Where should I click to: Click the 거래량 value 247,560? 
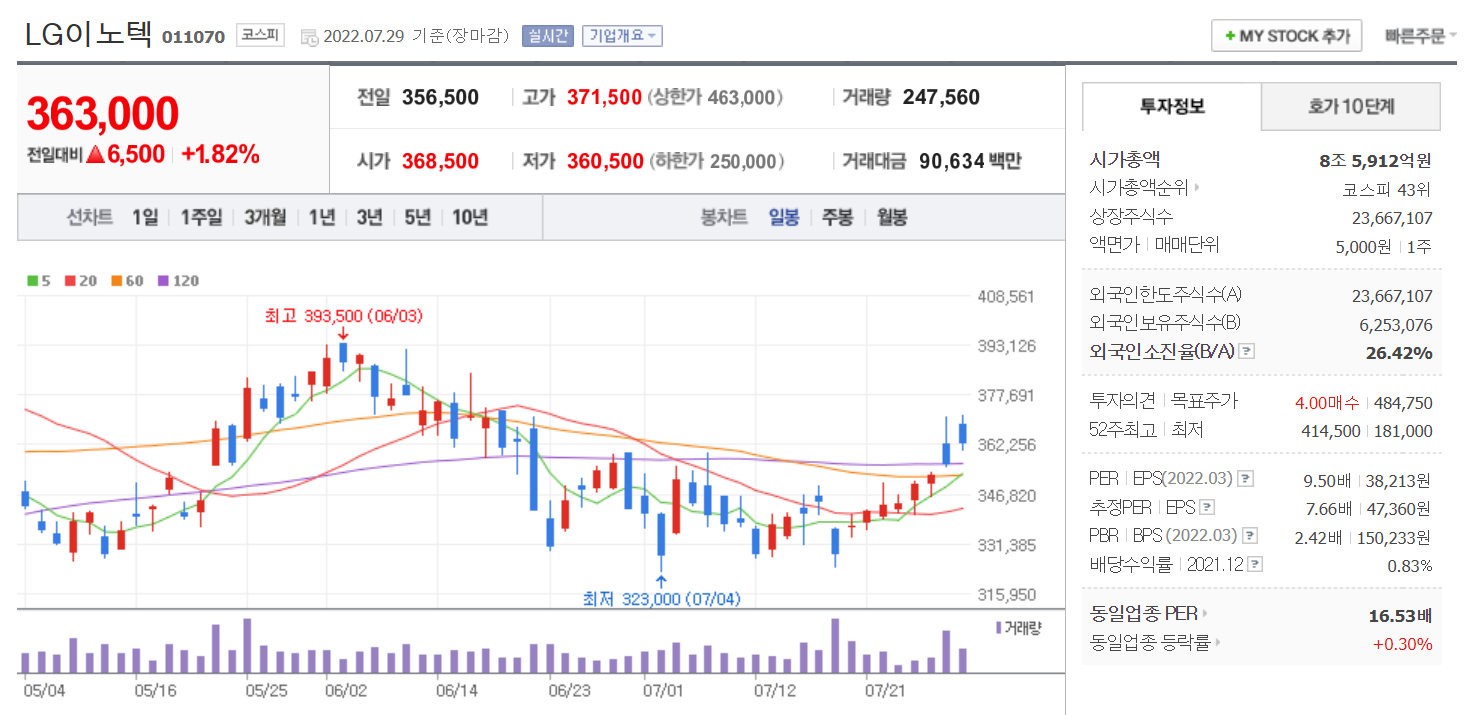pyautogui.click(x=941, y=97)
